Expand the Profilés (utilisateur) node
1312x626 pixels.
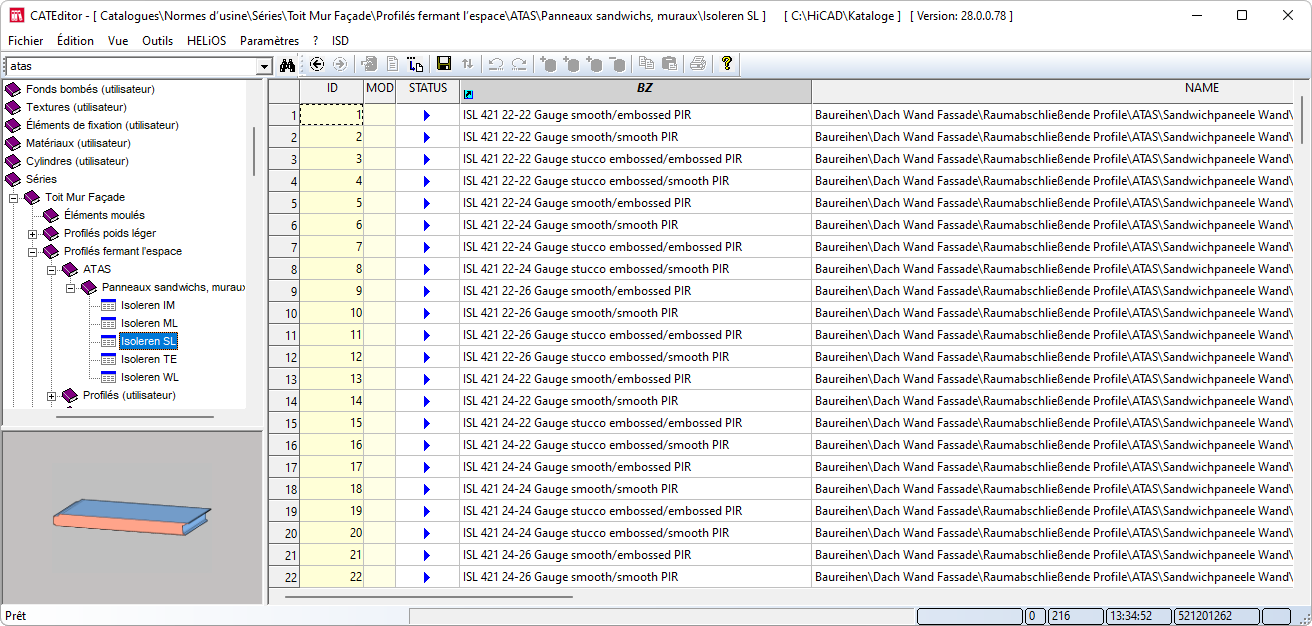pos(52,396)
